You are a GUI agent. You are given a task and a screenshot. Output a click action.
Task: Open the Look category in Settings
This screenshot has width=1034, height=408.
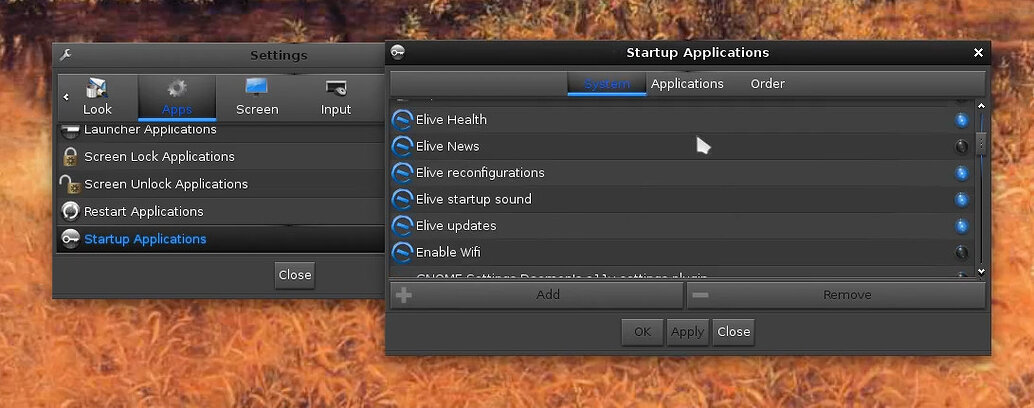click(x=98, y=97)
